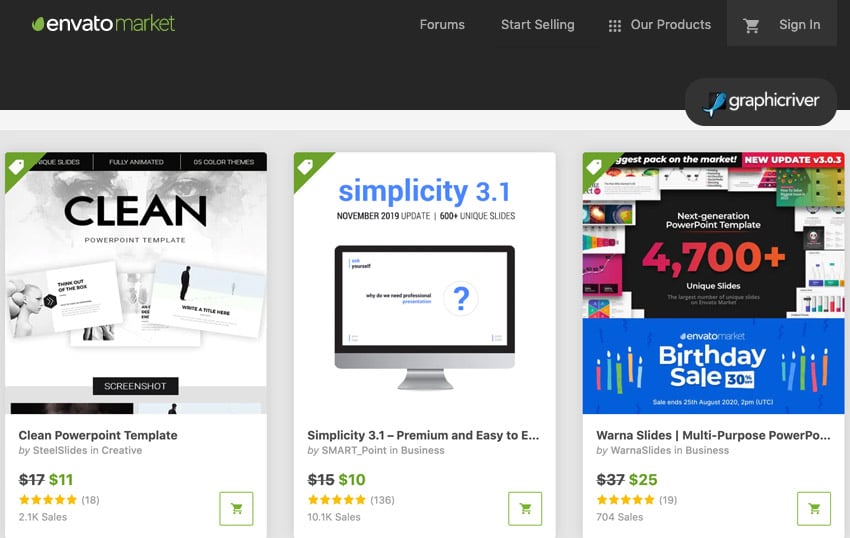The image size is (850, 538).
Task: Click the green sale tag on Simplicity thumbnail
Action: tap(307, 166)
